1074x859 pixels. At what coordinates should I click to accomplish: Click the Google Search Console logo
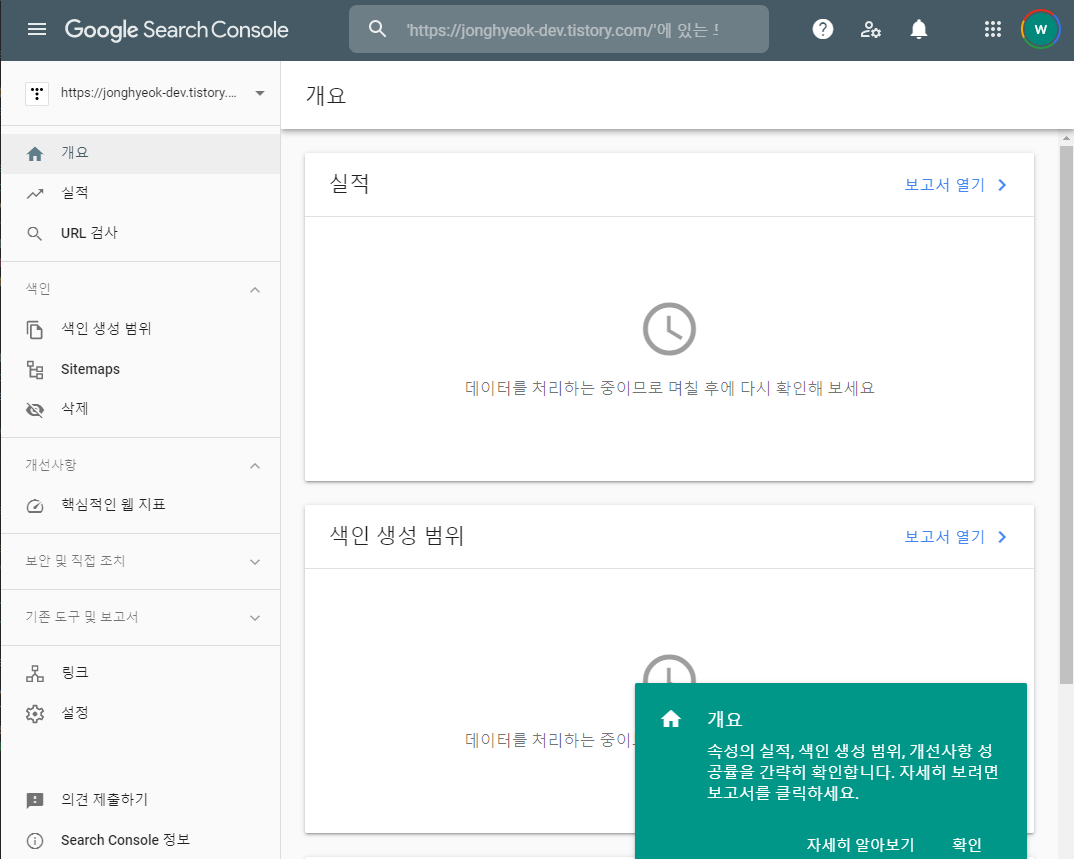[x=177, y=30]
